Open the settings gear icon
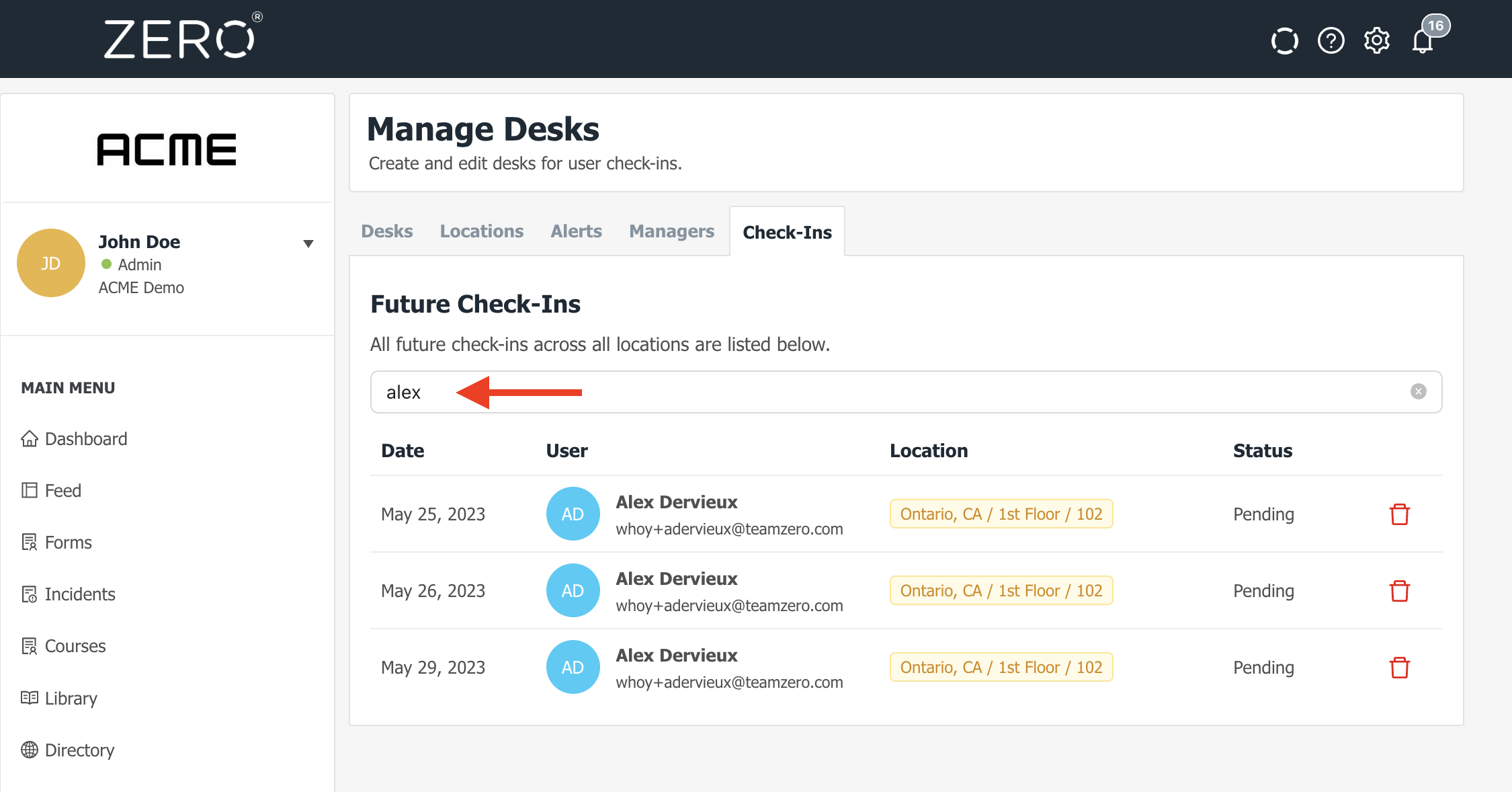1512x792 pixels. pos(1376,41)
